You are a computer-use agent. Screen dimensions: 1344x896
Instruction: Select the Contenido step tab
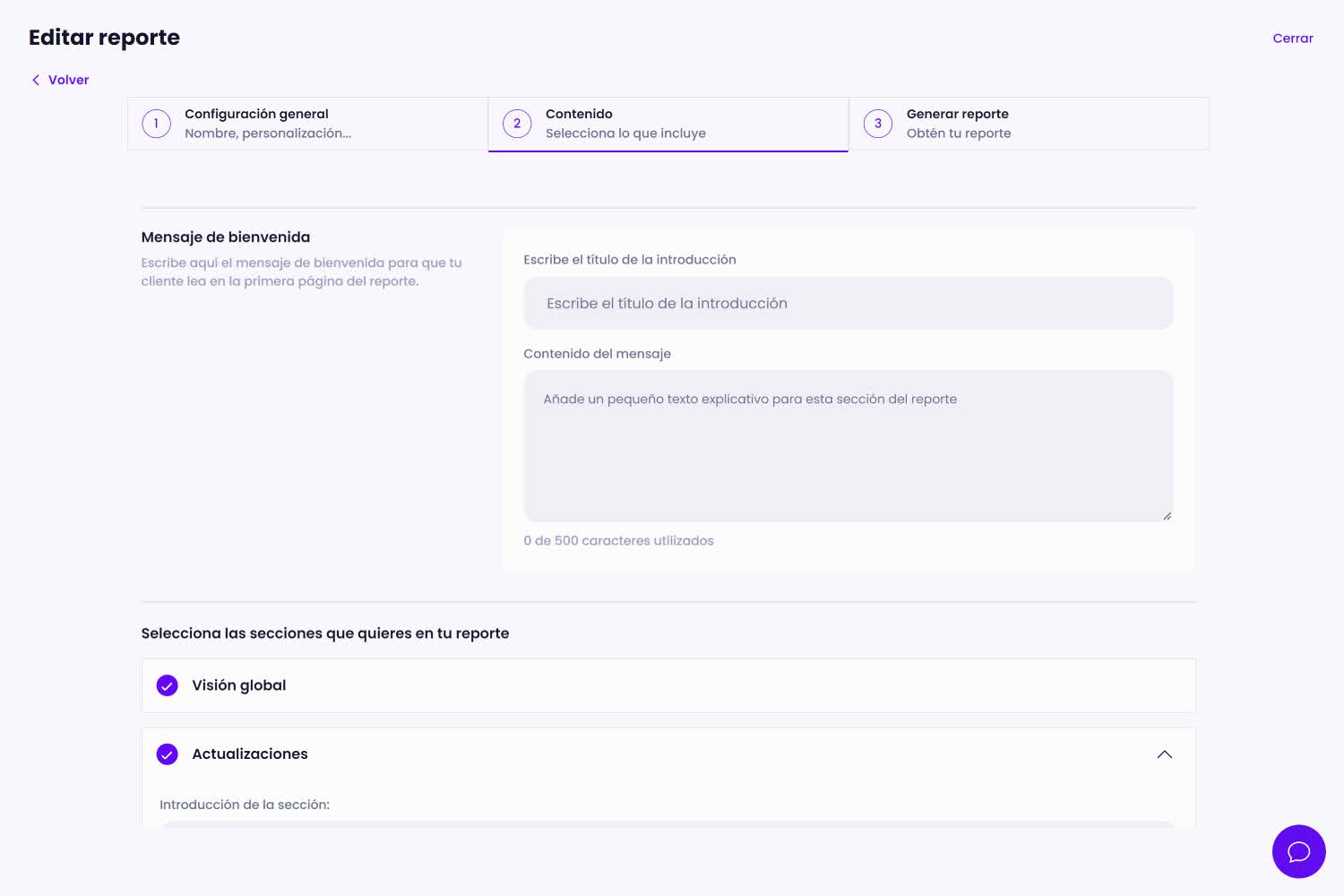coord(668,124)
